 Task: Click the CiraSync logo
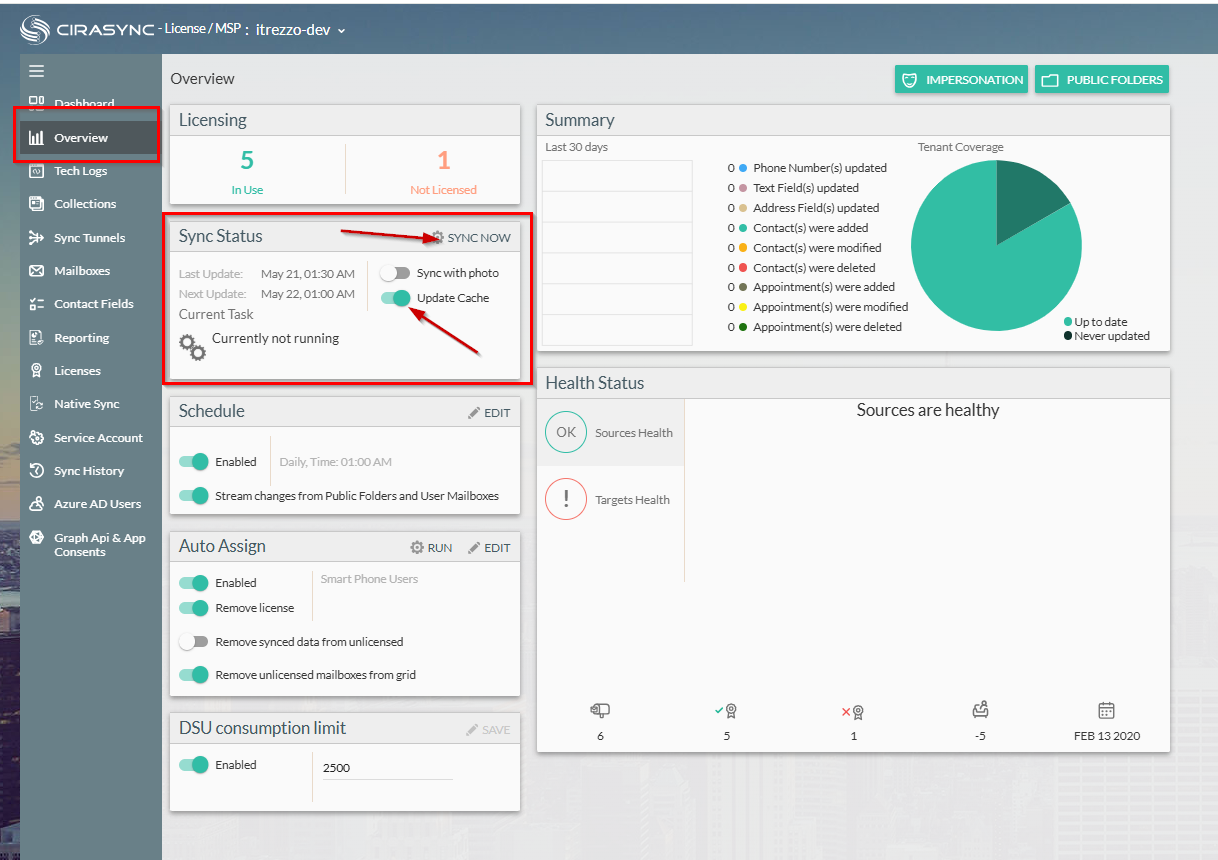click(x=87, y=30)
